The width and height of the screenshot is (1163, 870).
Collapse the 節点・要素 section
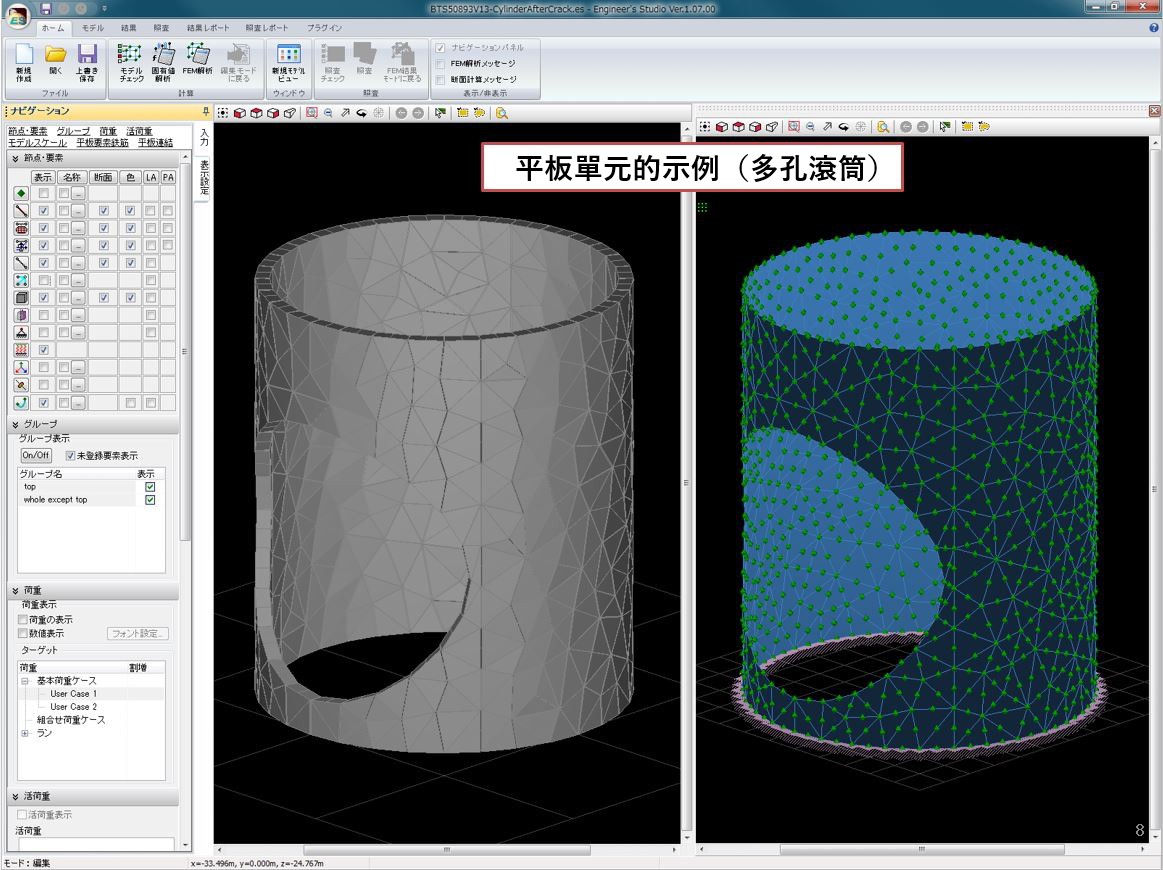click(15, 158)
